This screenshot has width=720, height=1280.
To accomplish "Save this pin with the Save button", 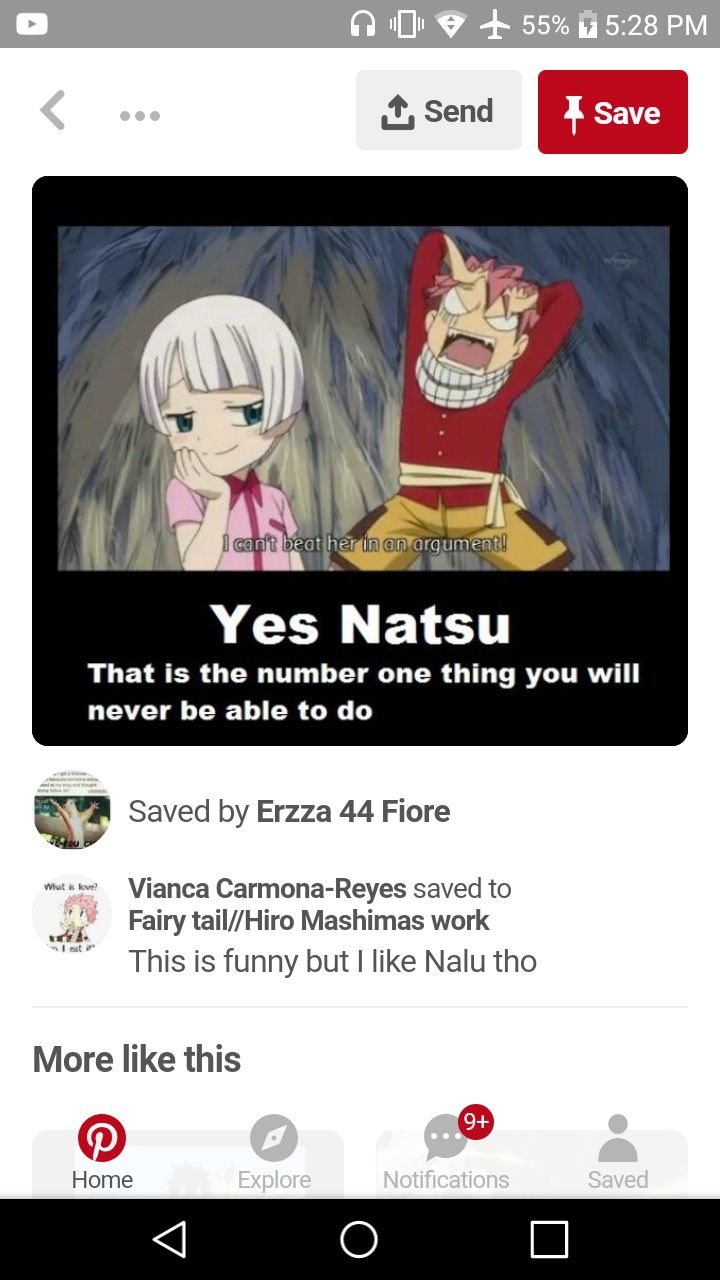I will point(613,112).
